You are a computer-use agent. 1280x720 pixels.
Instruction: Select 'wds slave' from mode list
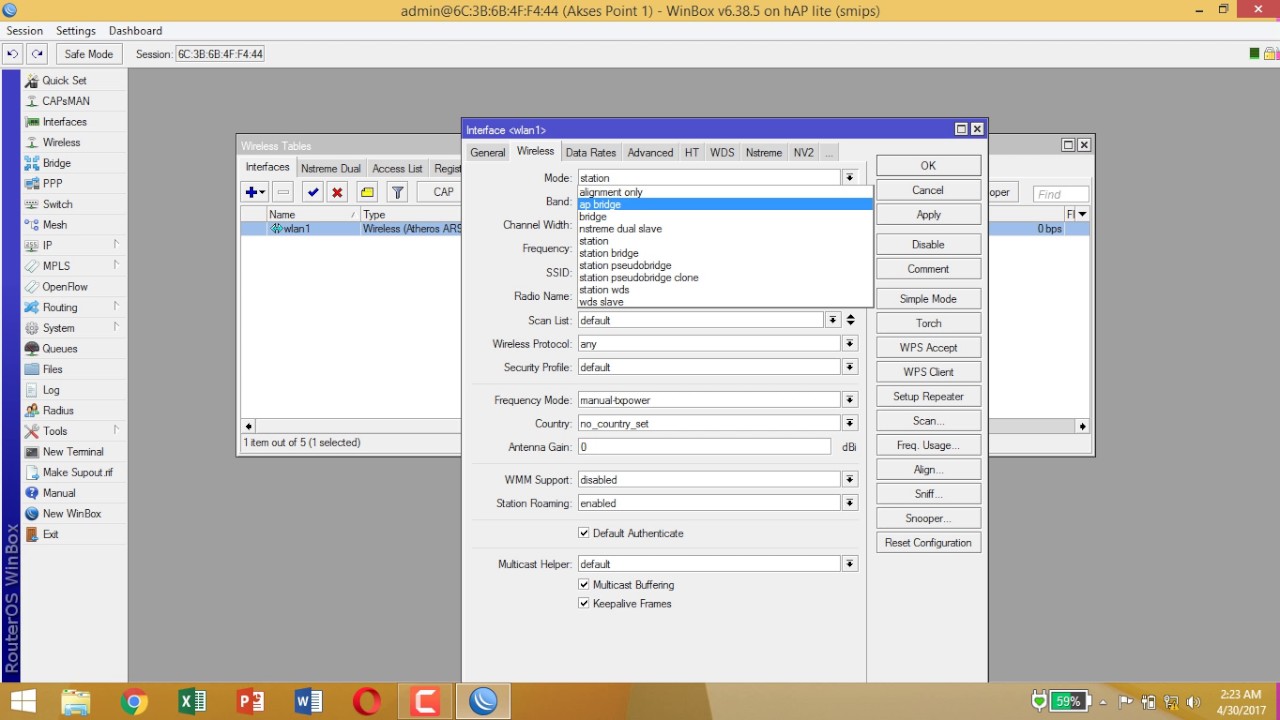click(725, 302)
